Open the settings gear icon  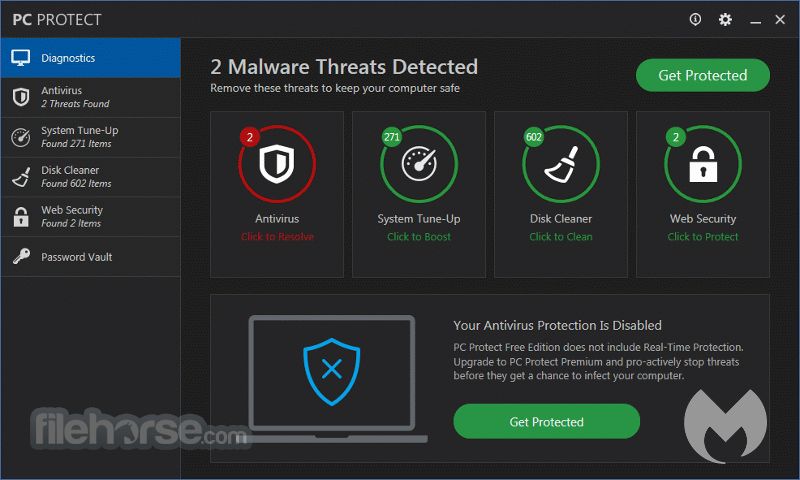(x=725, y=20)
